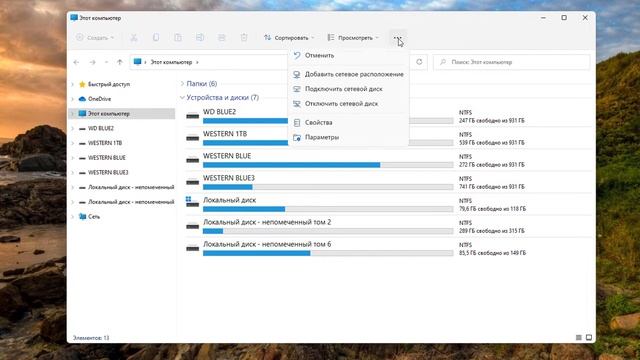The height and width of the screenshot is (360, 640).
Task: Click text 741 ГБ свободно из 931 ГБ
Action: (x=492, y=187)
